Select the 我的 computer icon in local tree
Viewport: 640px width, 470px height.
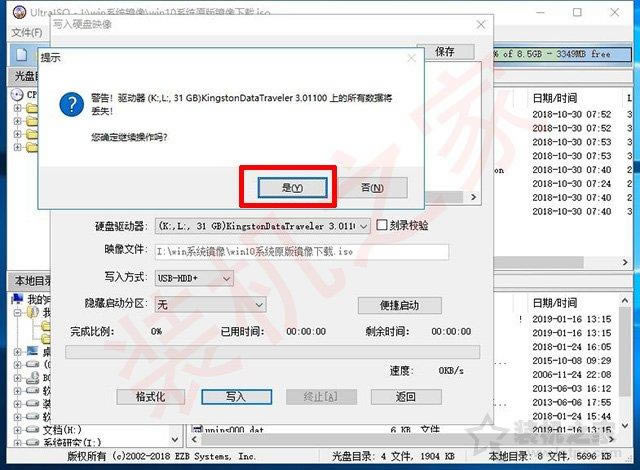[x=17, y=299]
